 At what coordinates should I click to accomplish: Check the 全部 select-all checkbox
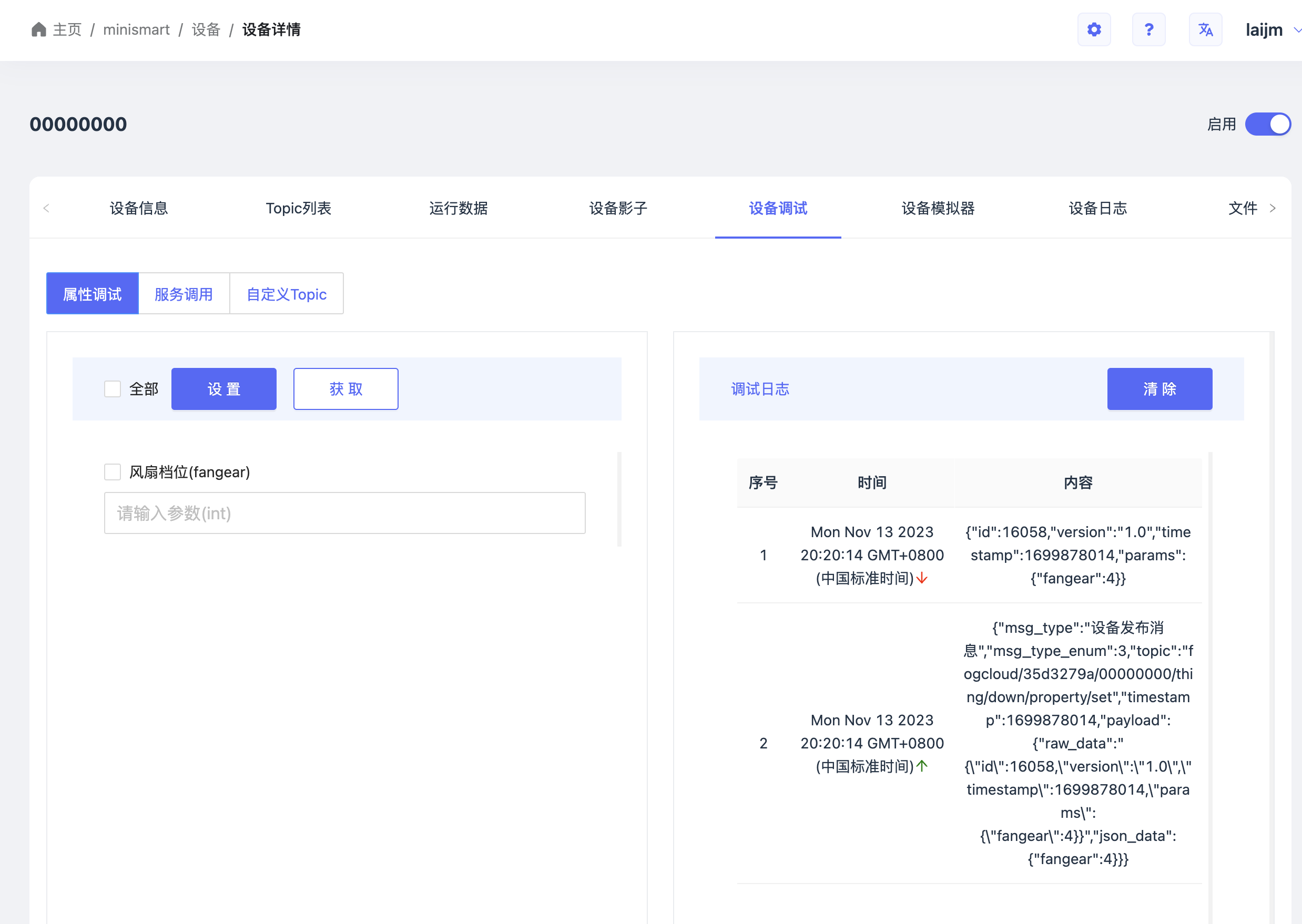click(x=113, y=389)
